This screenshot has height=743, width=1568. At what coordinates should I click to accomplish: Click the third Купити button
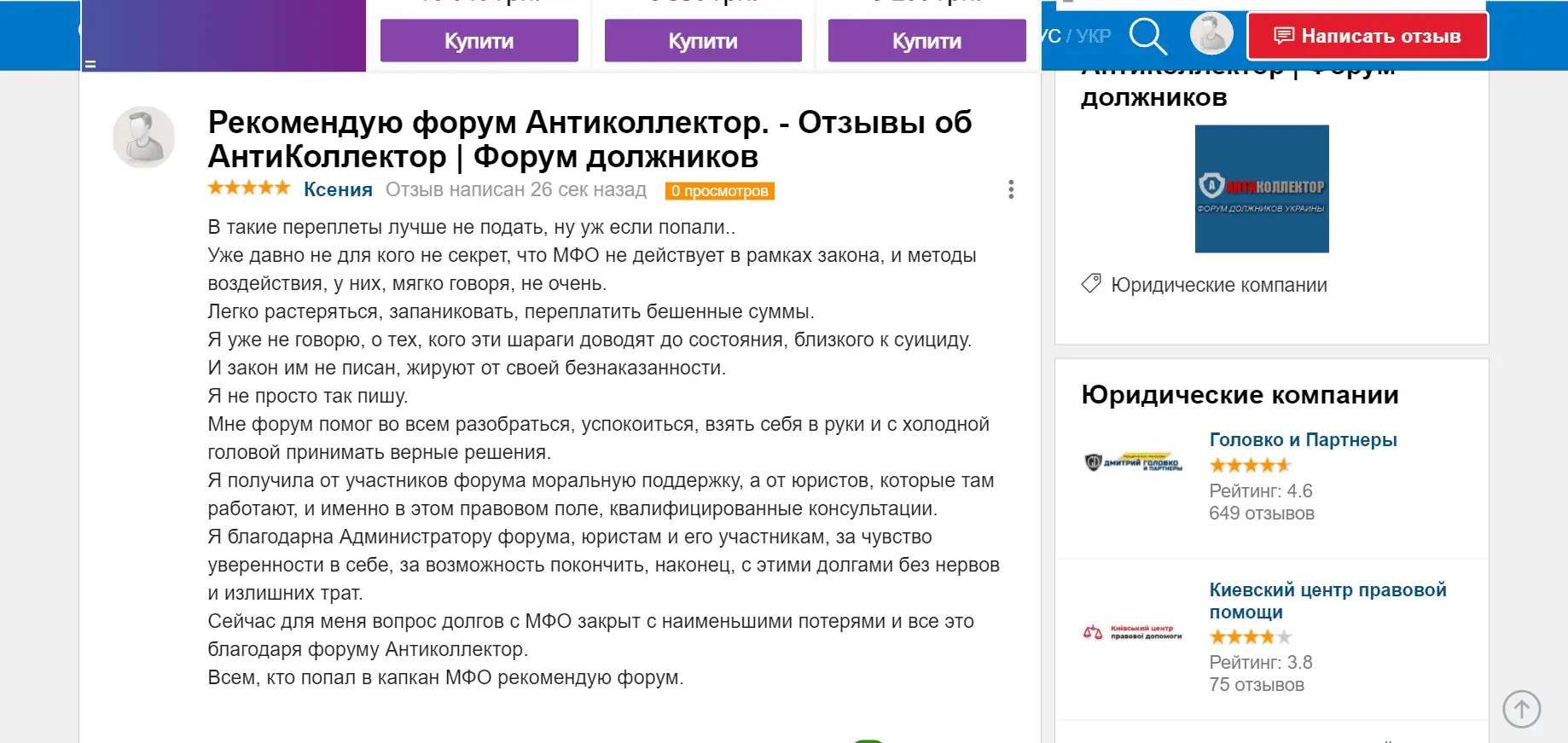pos(926,41)
